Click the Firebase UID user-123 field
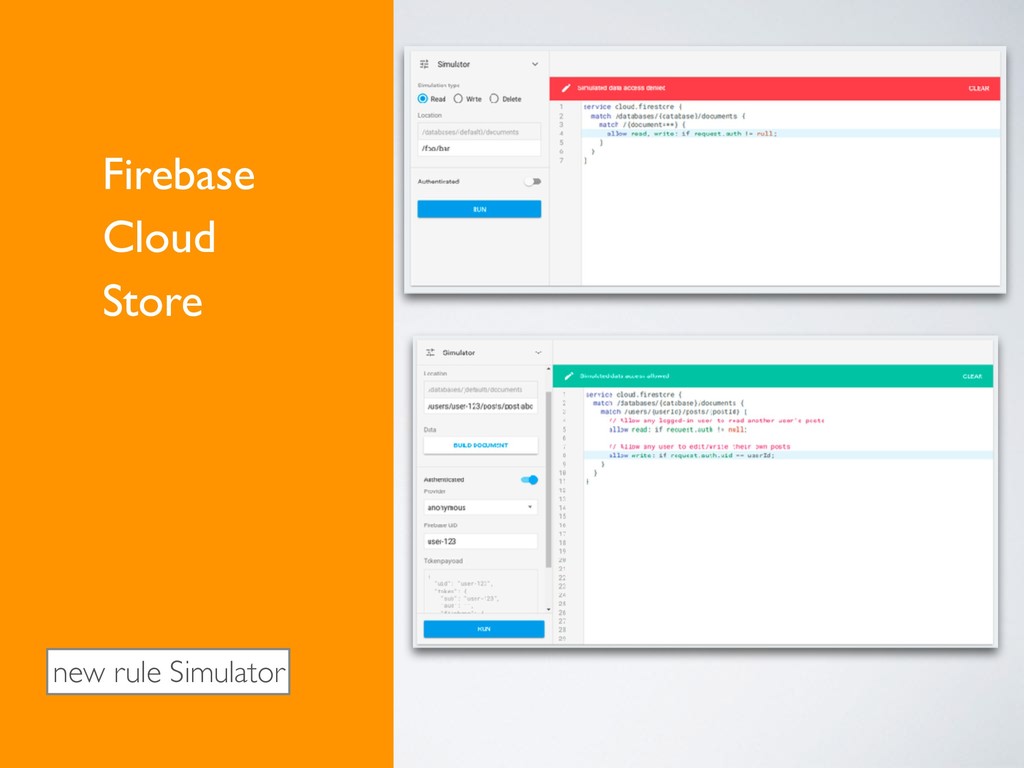The image size is (1024, 768). click(481, 541)
